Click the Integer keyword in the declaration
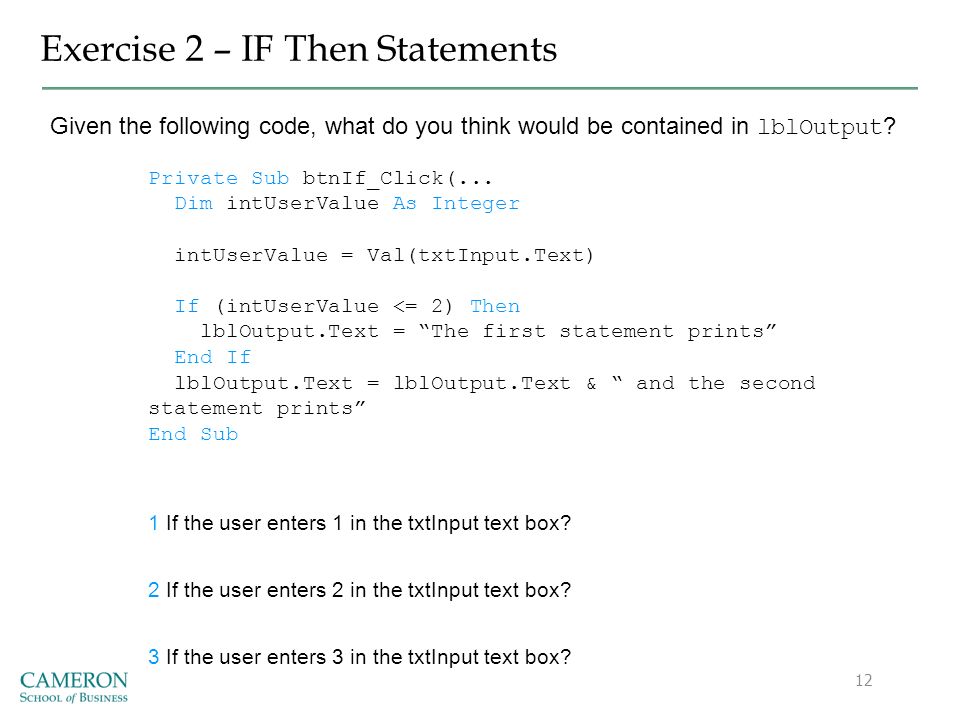960x720 pixels. (476, 204)
